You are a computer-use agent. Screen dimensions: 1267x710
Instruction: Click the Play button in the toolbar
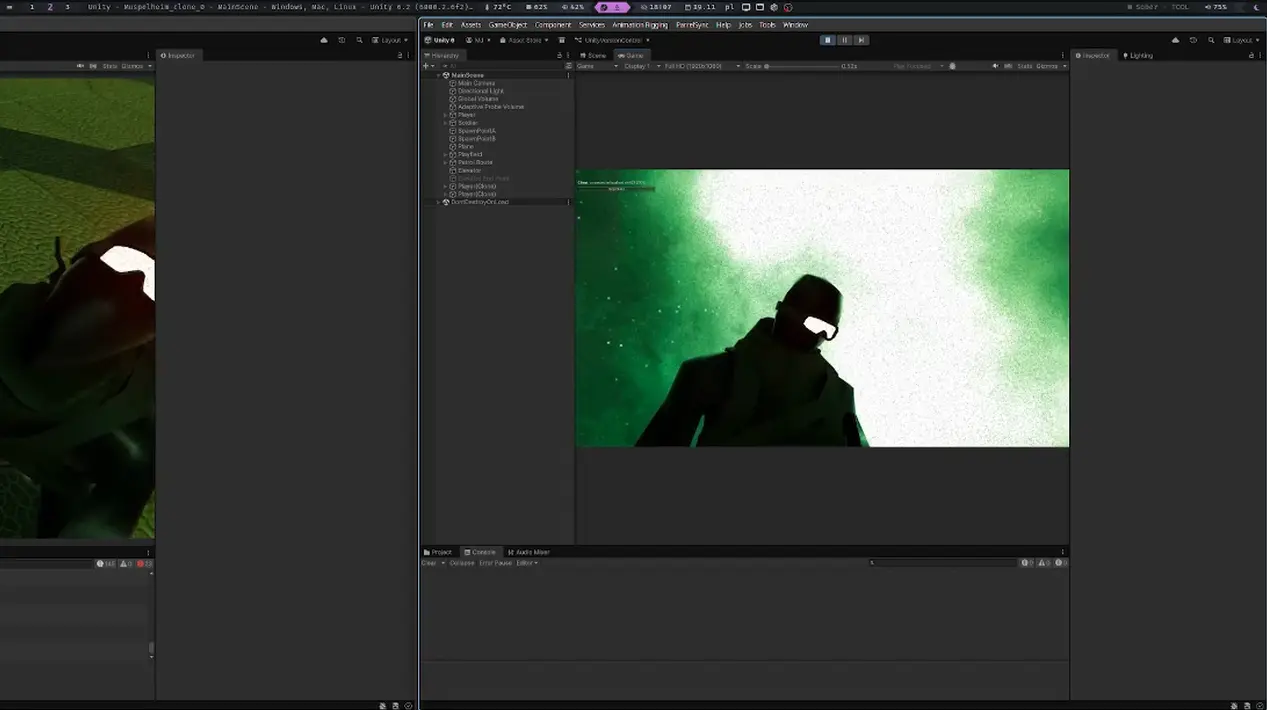tap(827, 40)
